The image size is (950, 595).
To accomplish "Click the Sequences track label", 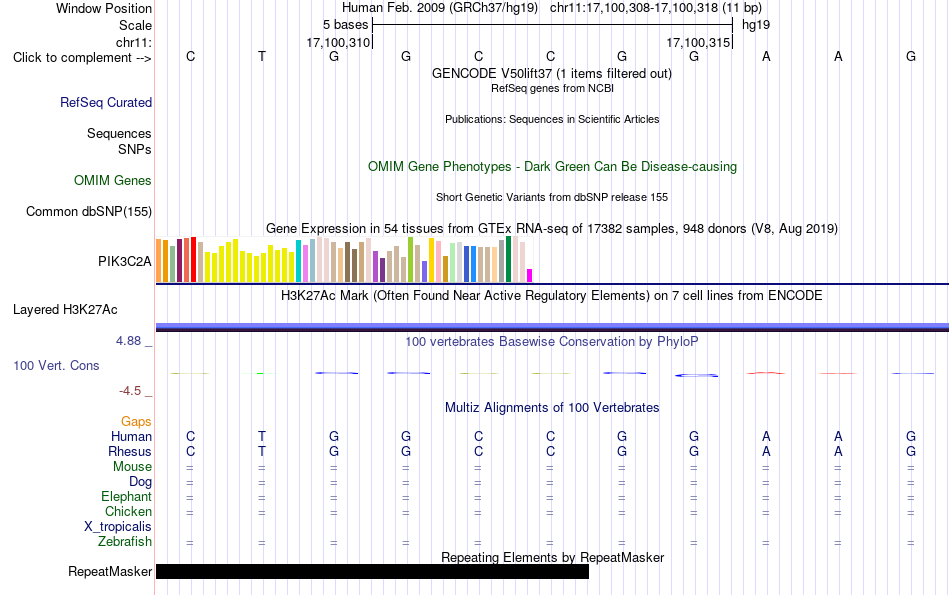I will click(119, 133).
